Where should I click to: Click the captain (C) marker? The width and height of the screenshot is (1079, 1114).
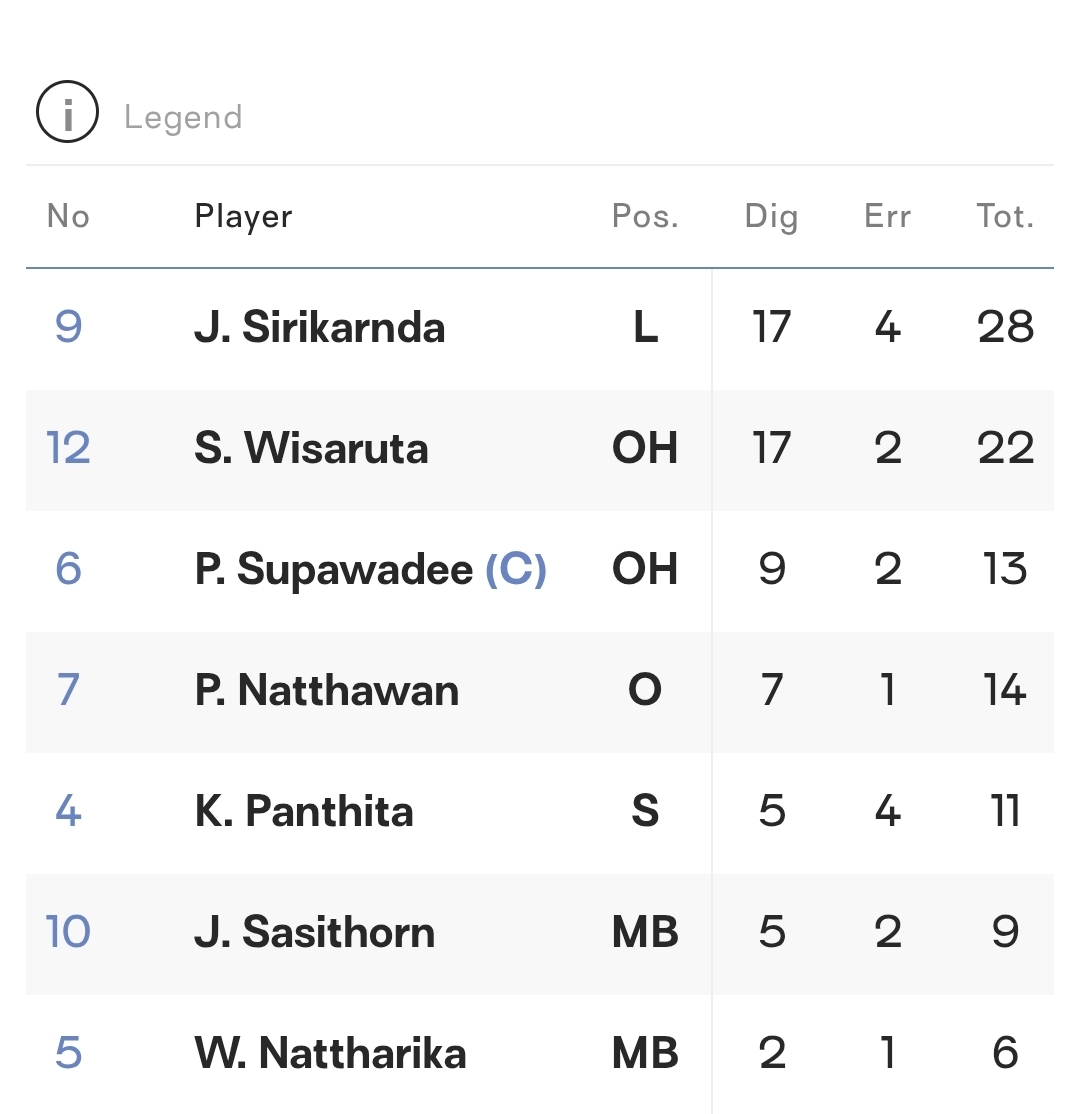[516, 570]
